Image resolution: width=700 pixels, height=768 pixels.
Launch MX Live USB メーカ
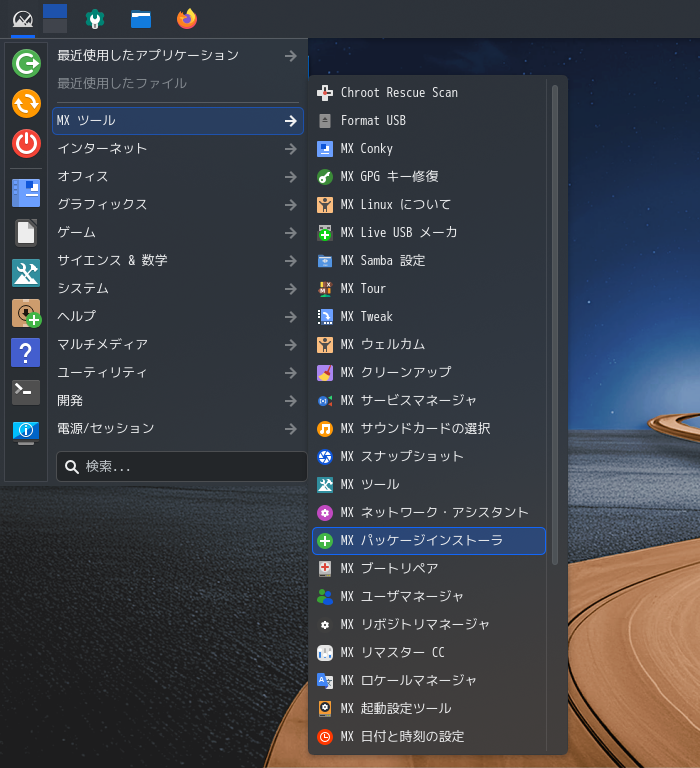[x=429, y=232]
